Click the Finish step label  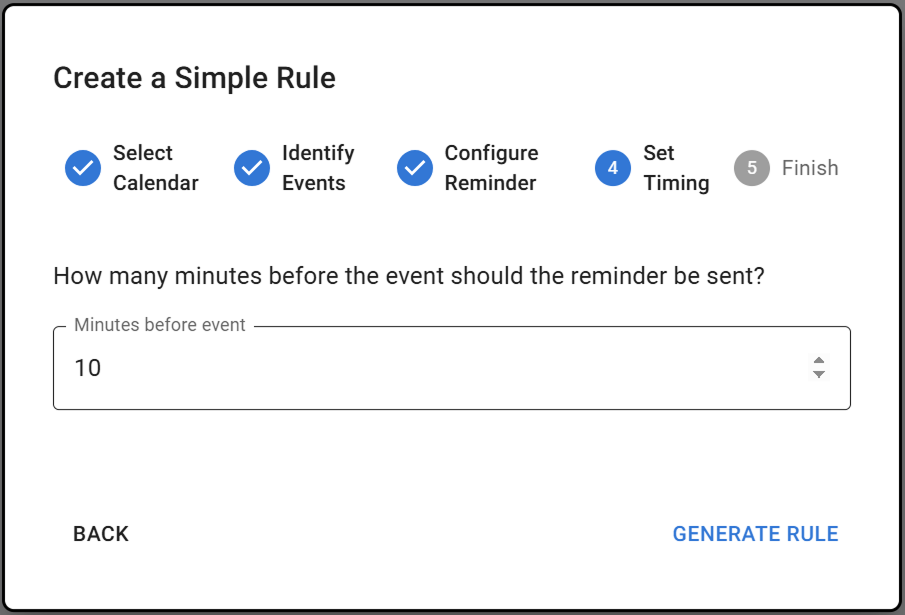[810, 168]
